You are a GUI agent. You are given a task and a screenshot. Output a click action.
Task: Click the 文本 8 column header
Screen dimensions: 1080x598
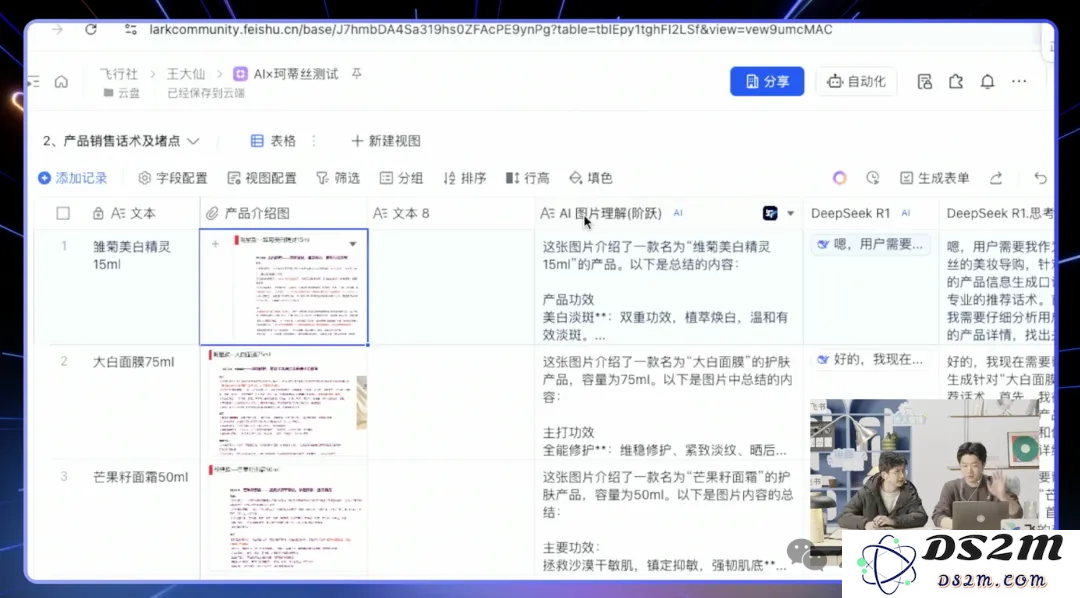coord(450,214)
